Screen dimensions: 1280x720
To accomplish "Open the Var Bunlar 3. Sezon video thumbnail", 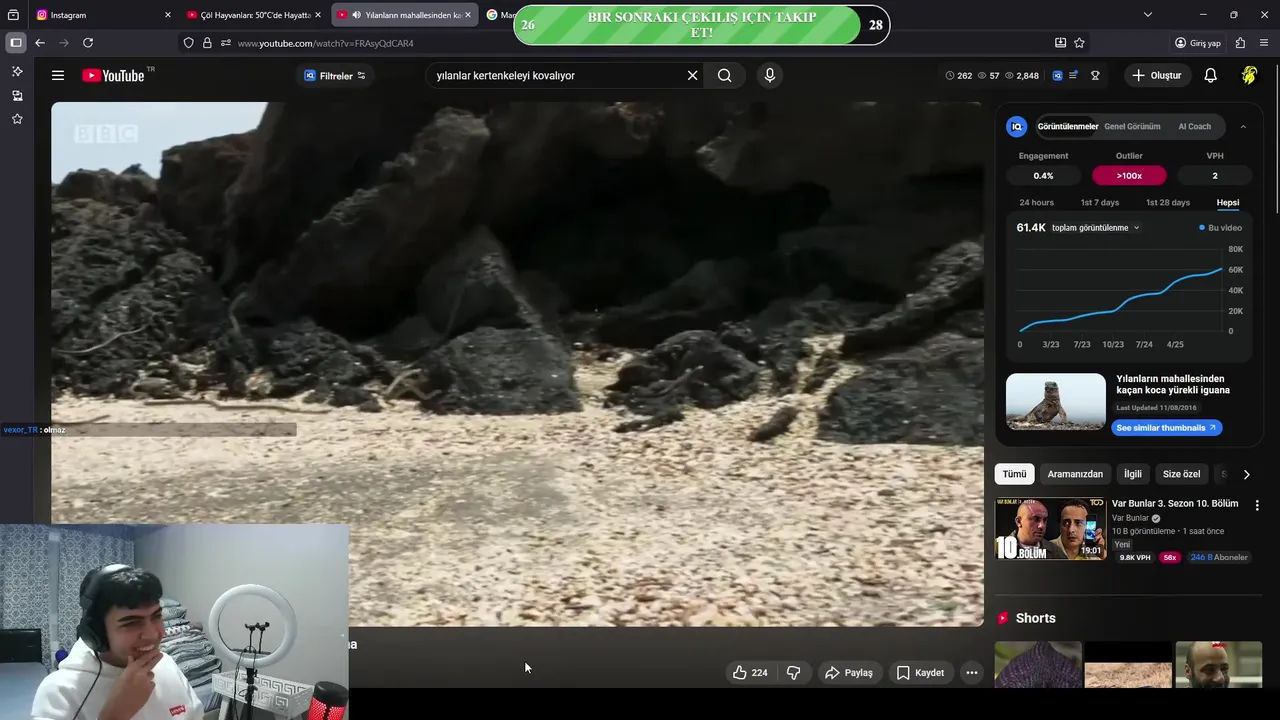I will point(1050,528).
